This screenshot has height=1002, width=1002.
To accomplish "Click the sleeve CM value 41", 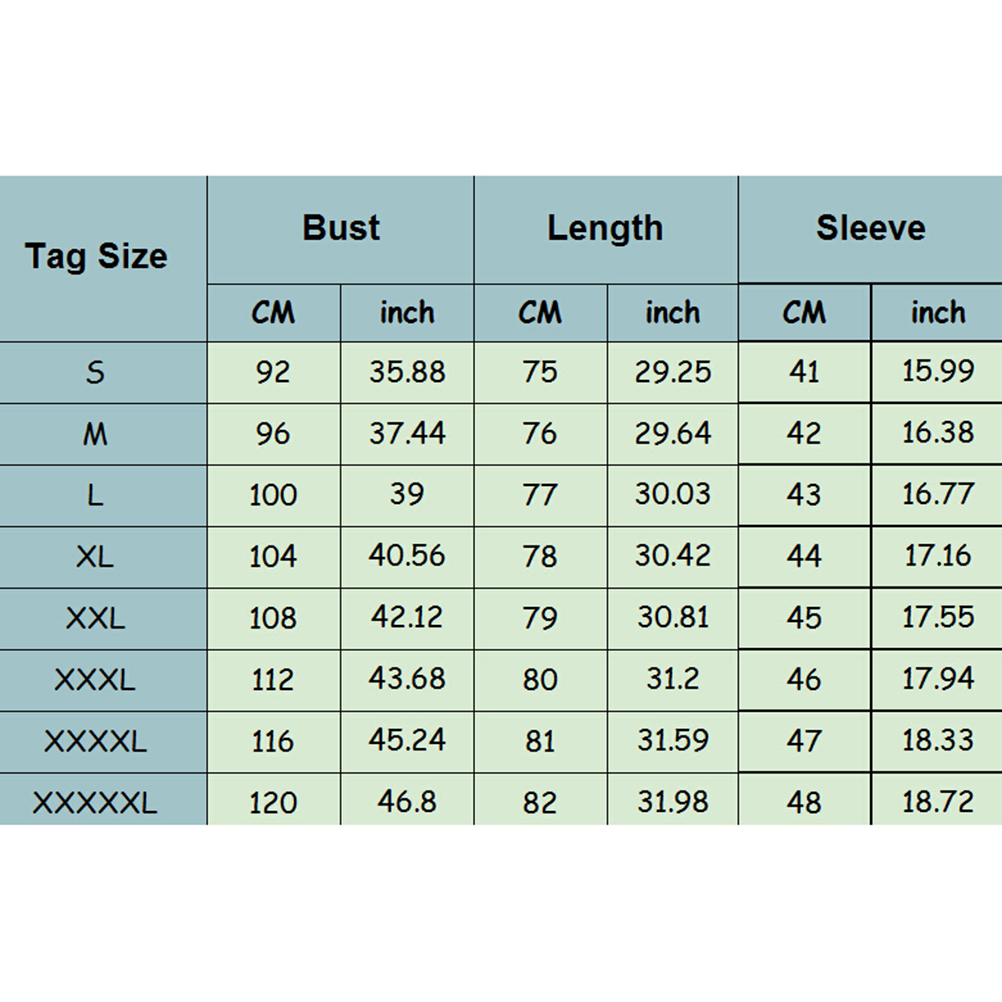I will click(804, 372).
